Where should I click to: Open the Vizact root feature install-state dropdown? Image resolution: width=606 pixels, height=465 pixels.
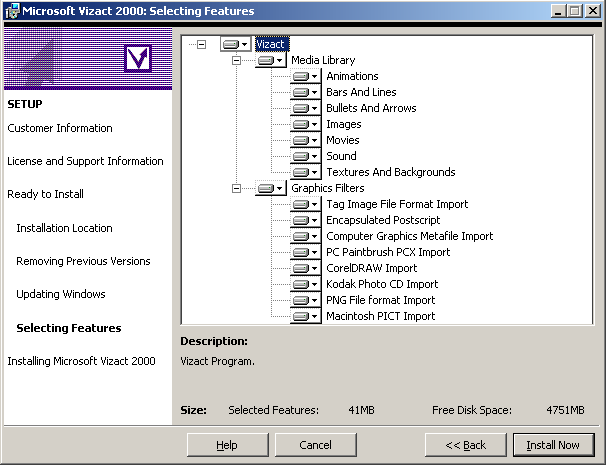point(235,44)
